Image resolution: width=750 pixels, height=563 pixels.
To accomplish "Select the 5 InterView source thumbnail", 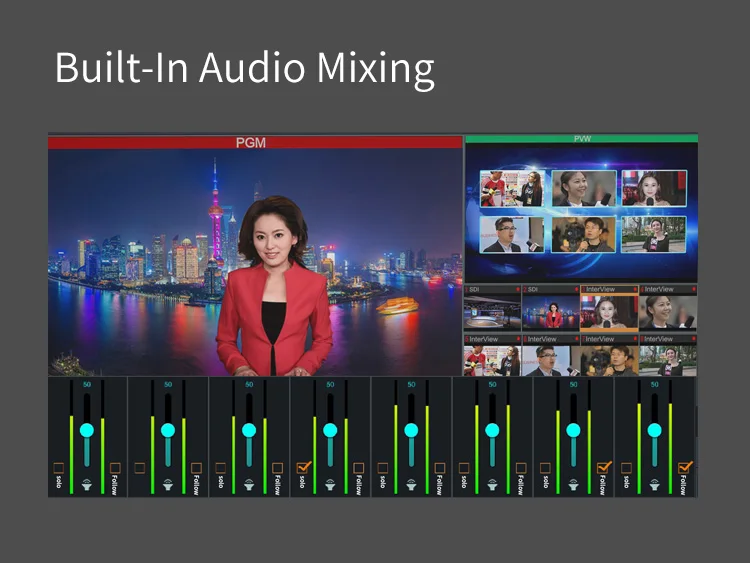I will coord(492,360).
